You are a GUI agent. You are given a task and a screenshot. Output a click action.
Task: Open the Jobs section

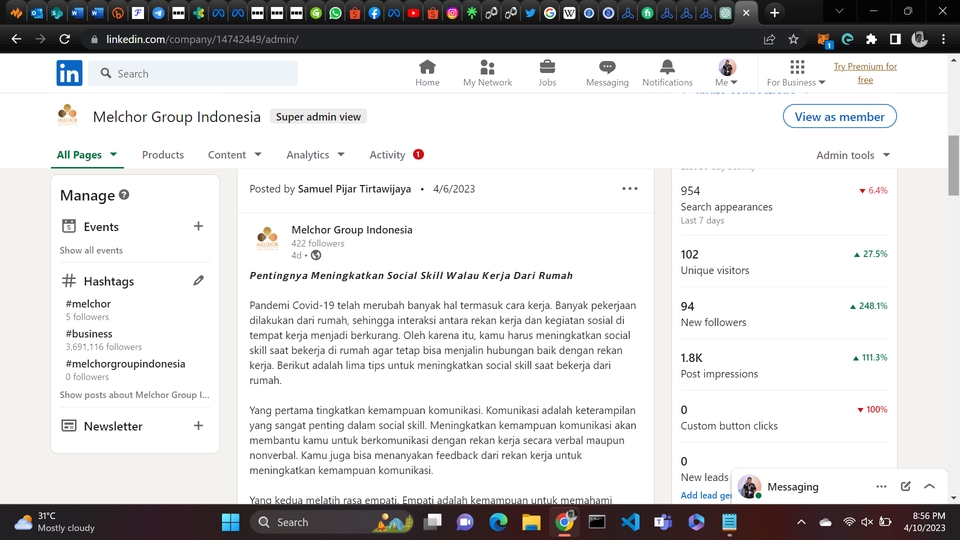click(547, 73)
